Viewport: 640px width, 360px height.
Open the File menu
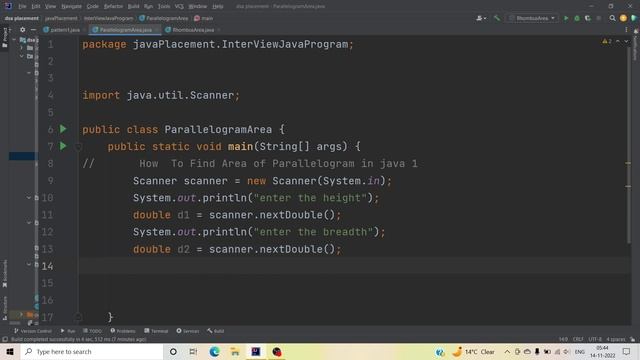pyautogui.click(x=22, y=6)
